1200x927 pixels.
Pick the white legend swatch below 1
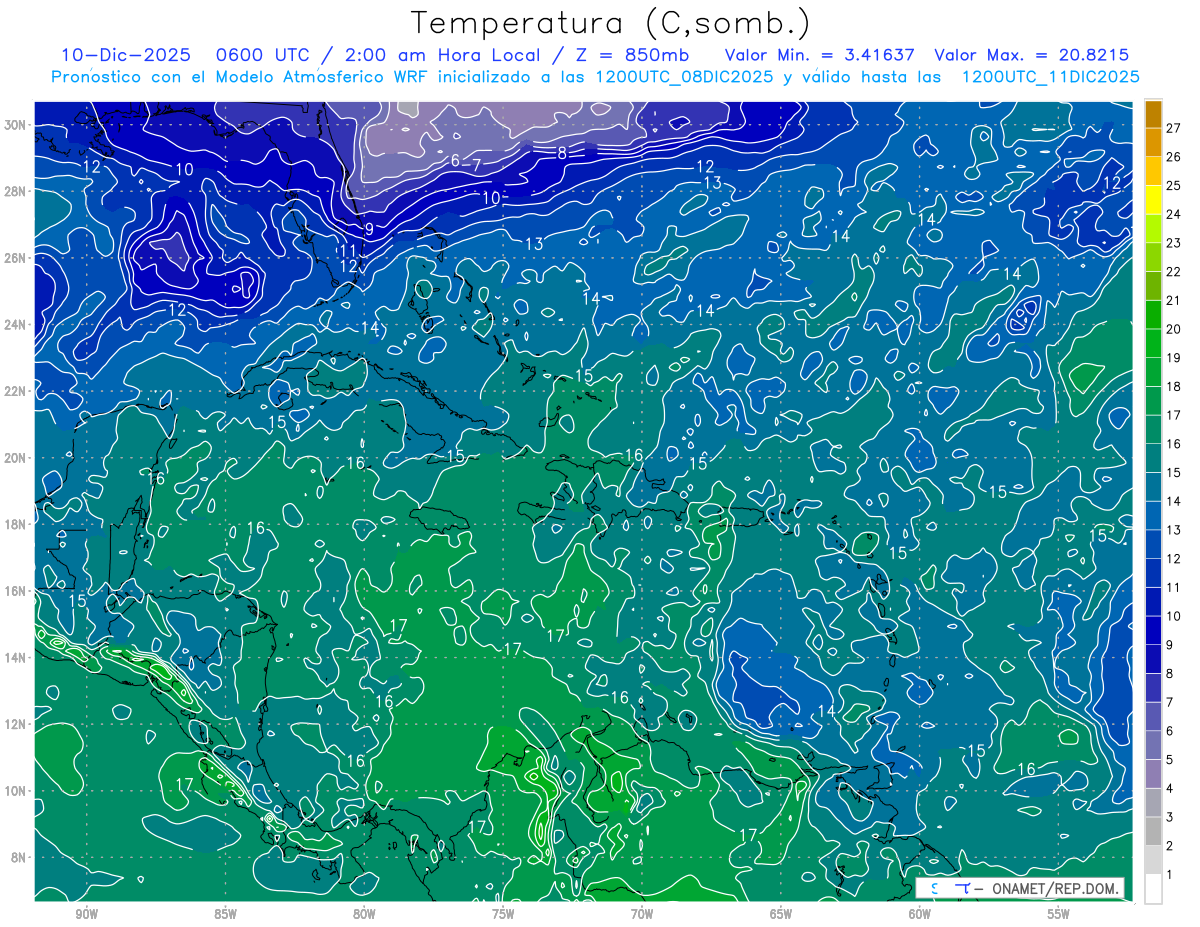click(x=1153, y=889)
